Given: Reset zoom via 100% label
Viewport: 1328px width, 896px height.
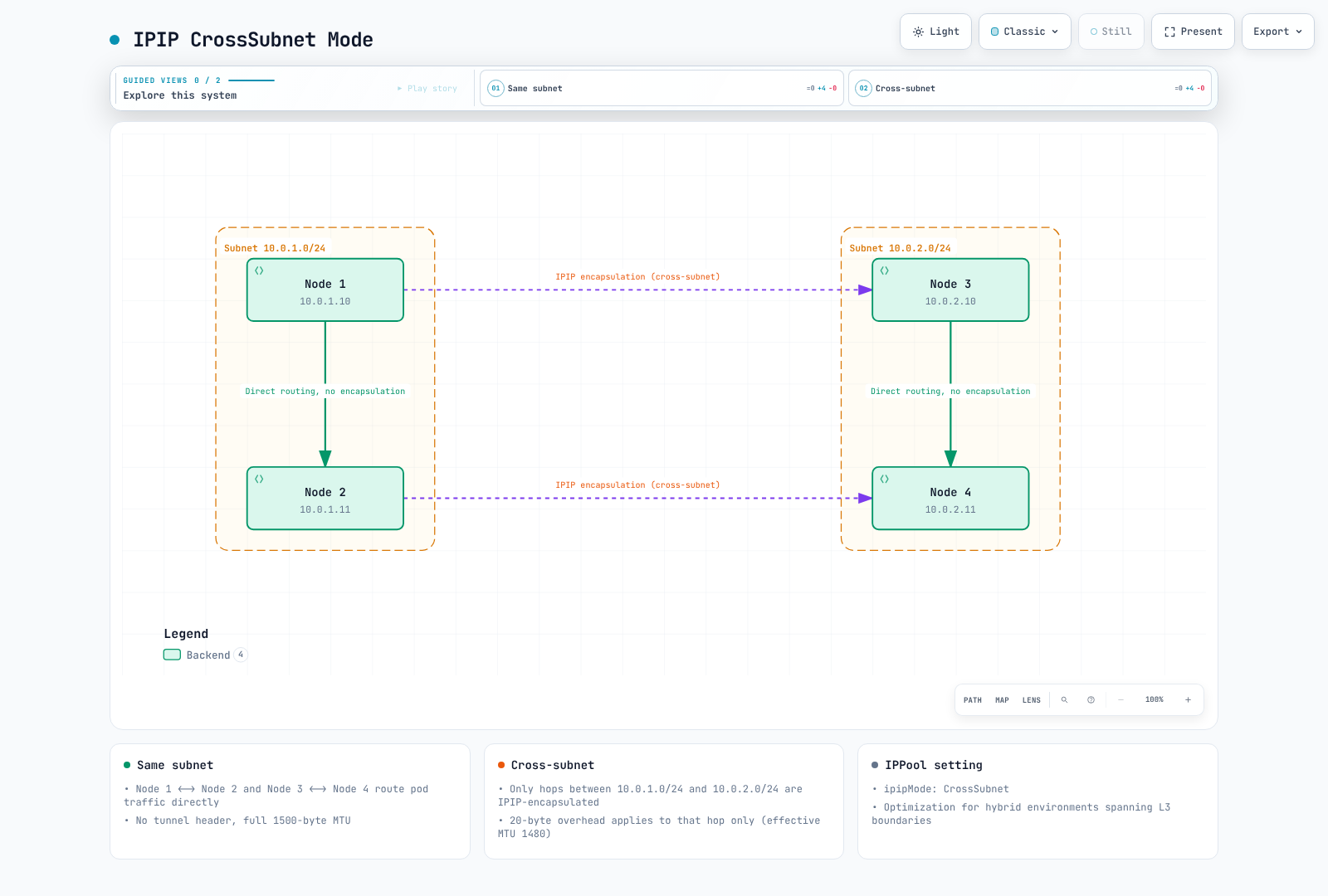Looking at the screenshot, I should coord(1155,700).
